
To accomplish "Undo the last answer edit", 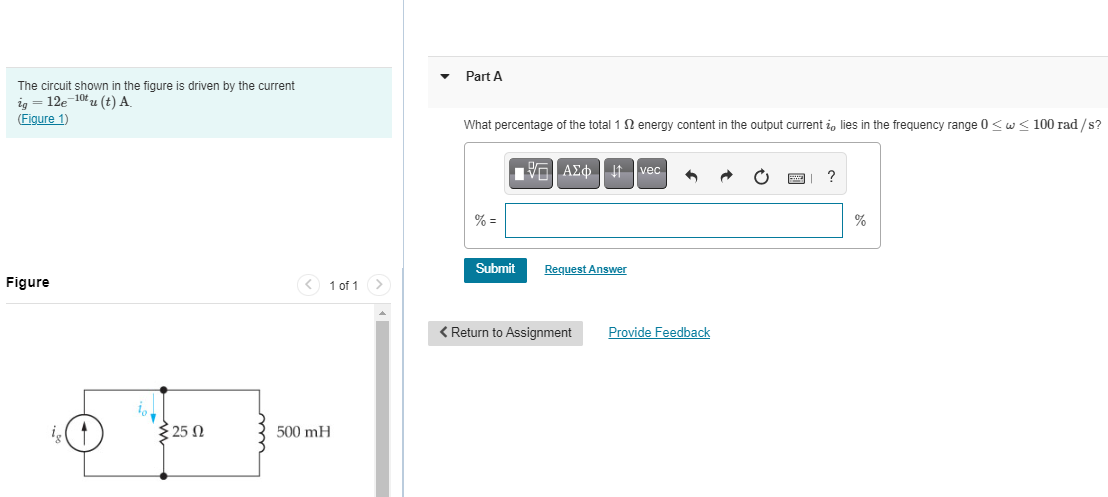I will click(692, 177).
